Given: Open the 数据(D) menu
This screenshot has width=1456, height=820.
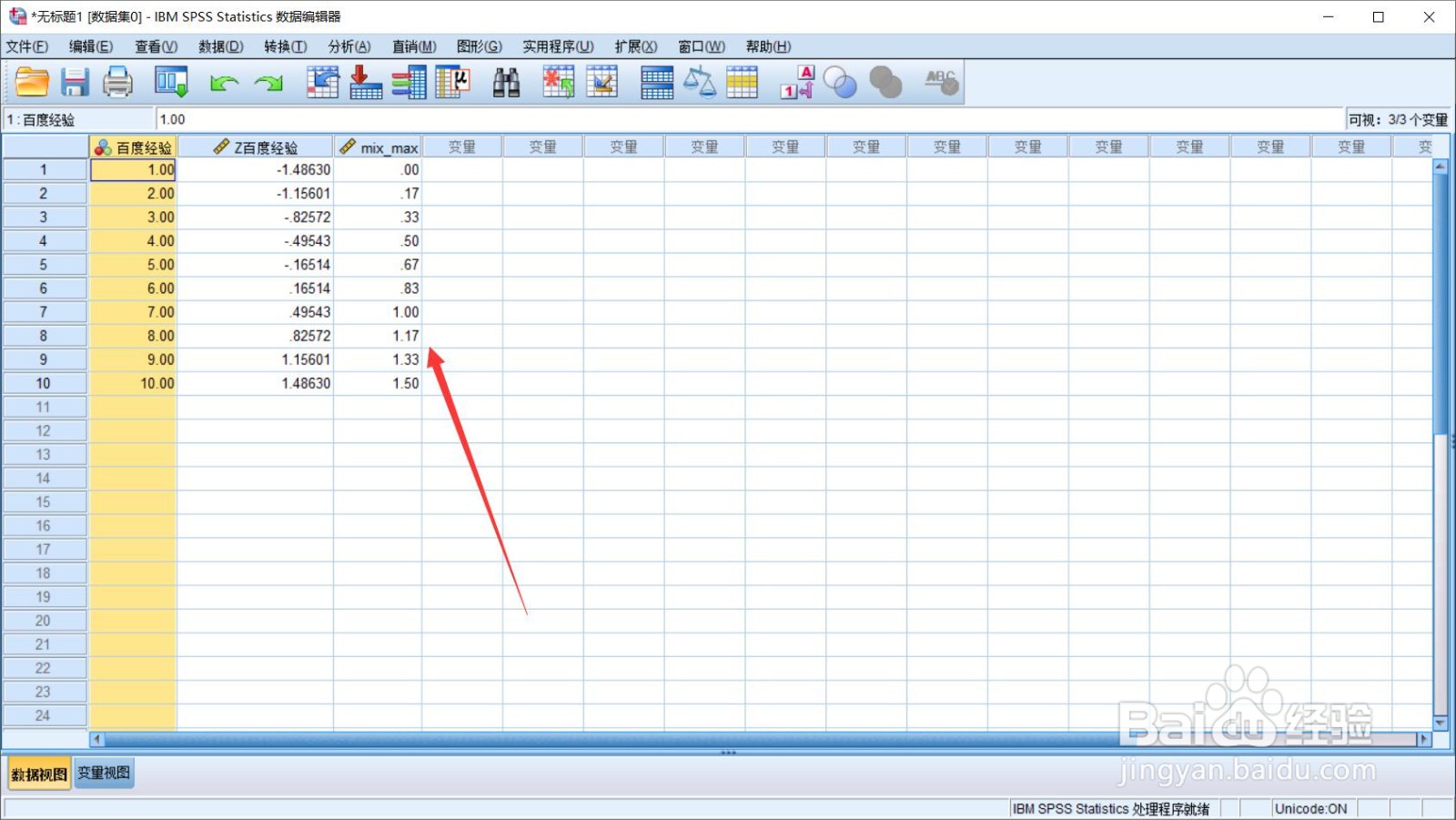Looking at the screenshot, I should (221, 46).
